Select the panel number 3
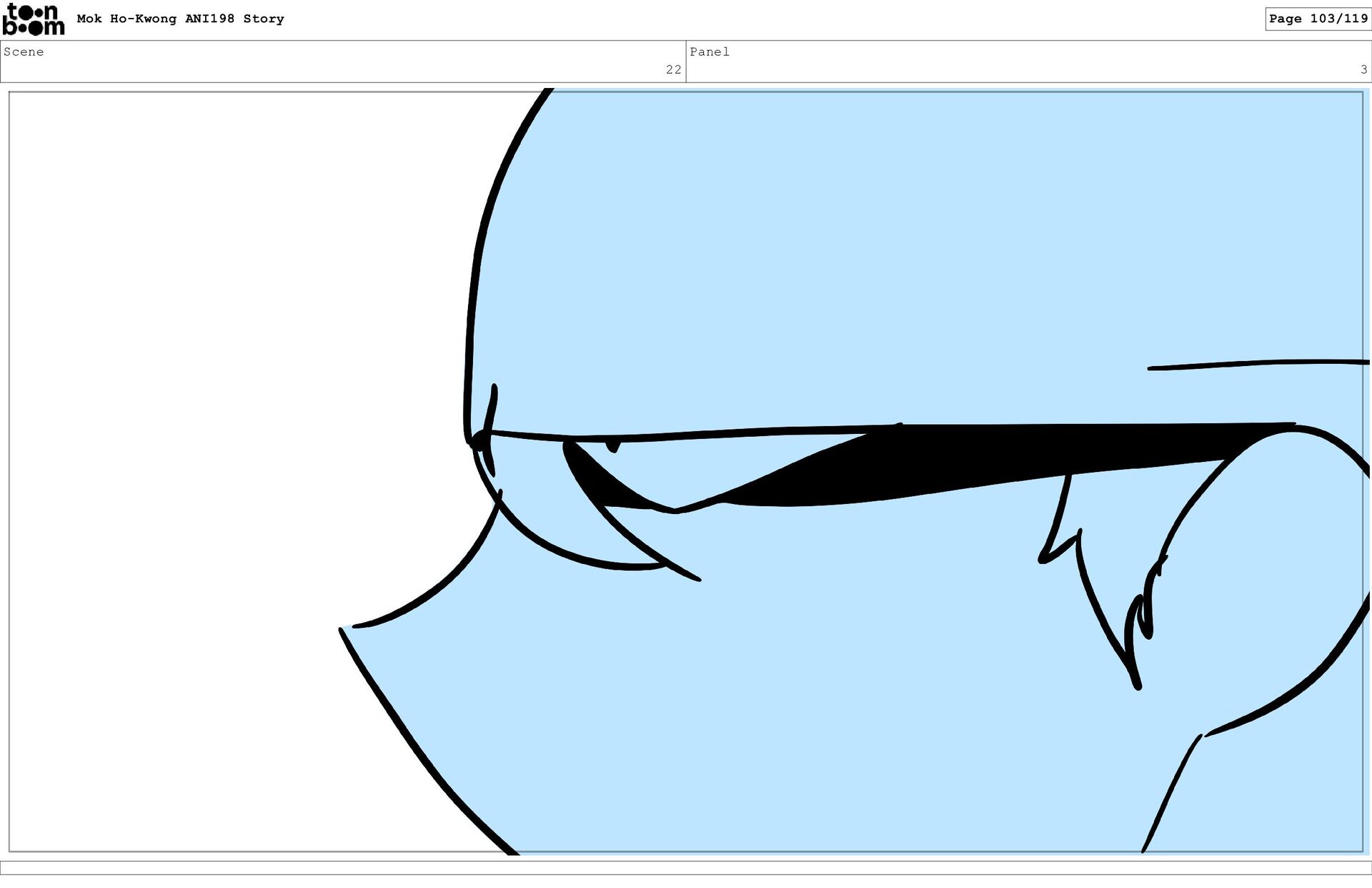Viewport: 1372px width, 888px height. pyautogui.click(x=1363, y=69)
